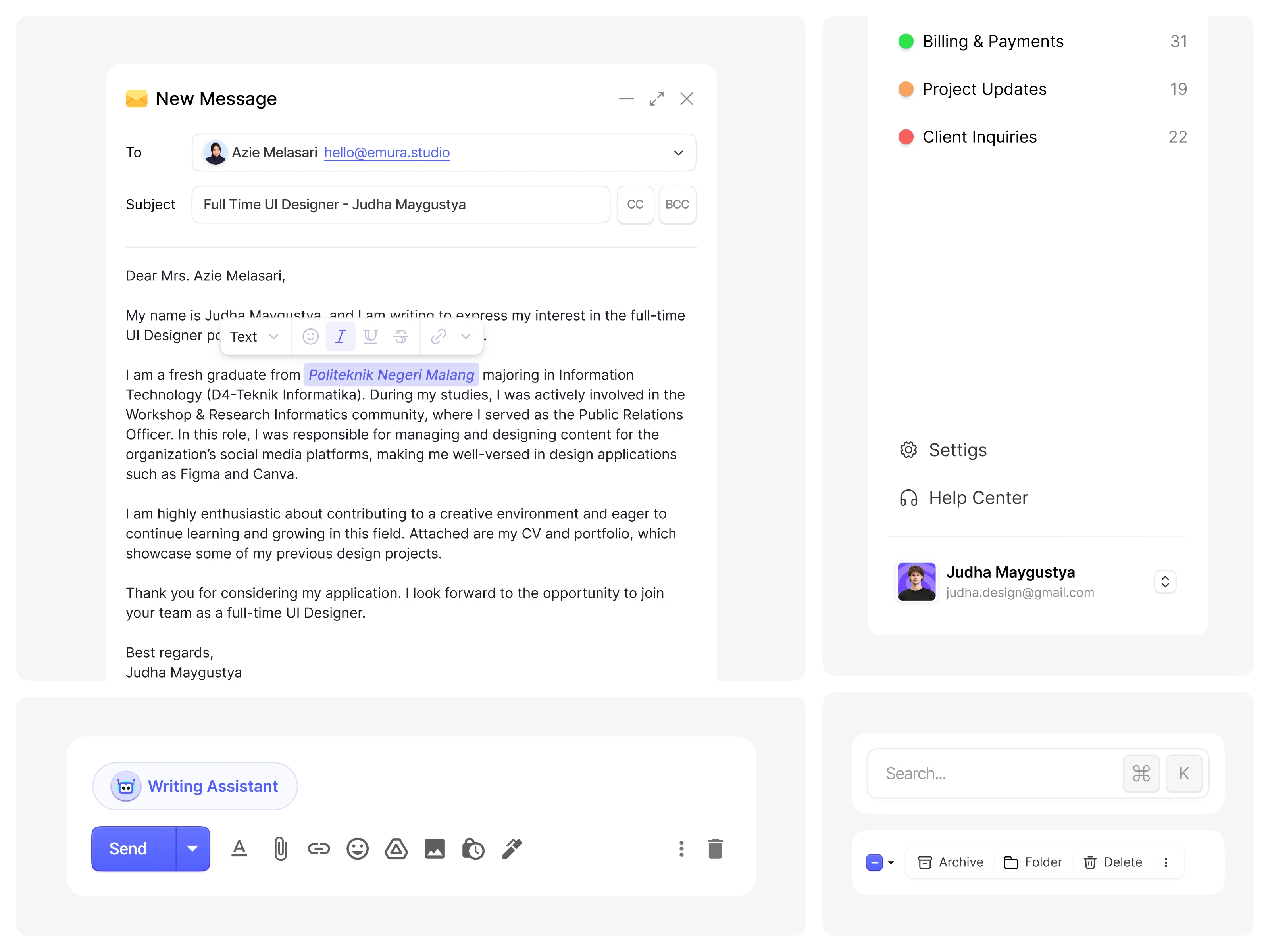Image resolution: width=1270 pixels, height=952 pixels.
Task: Click the insert signature pen icon
Action: click(x=512, y=849)
